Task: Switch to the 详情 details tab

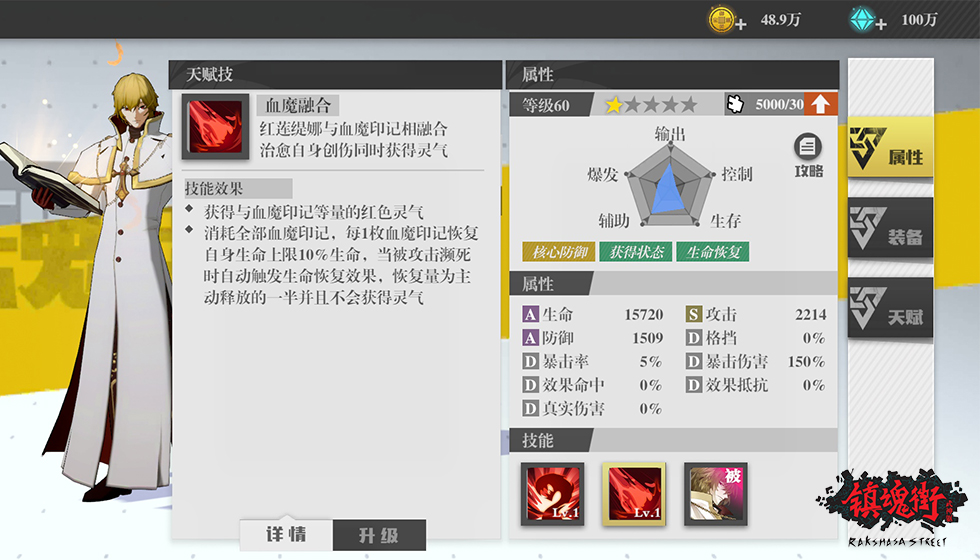Action: tap(286, 534)
